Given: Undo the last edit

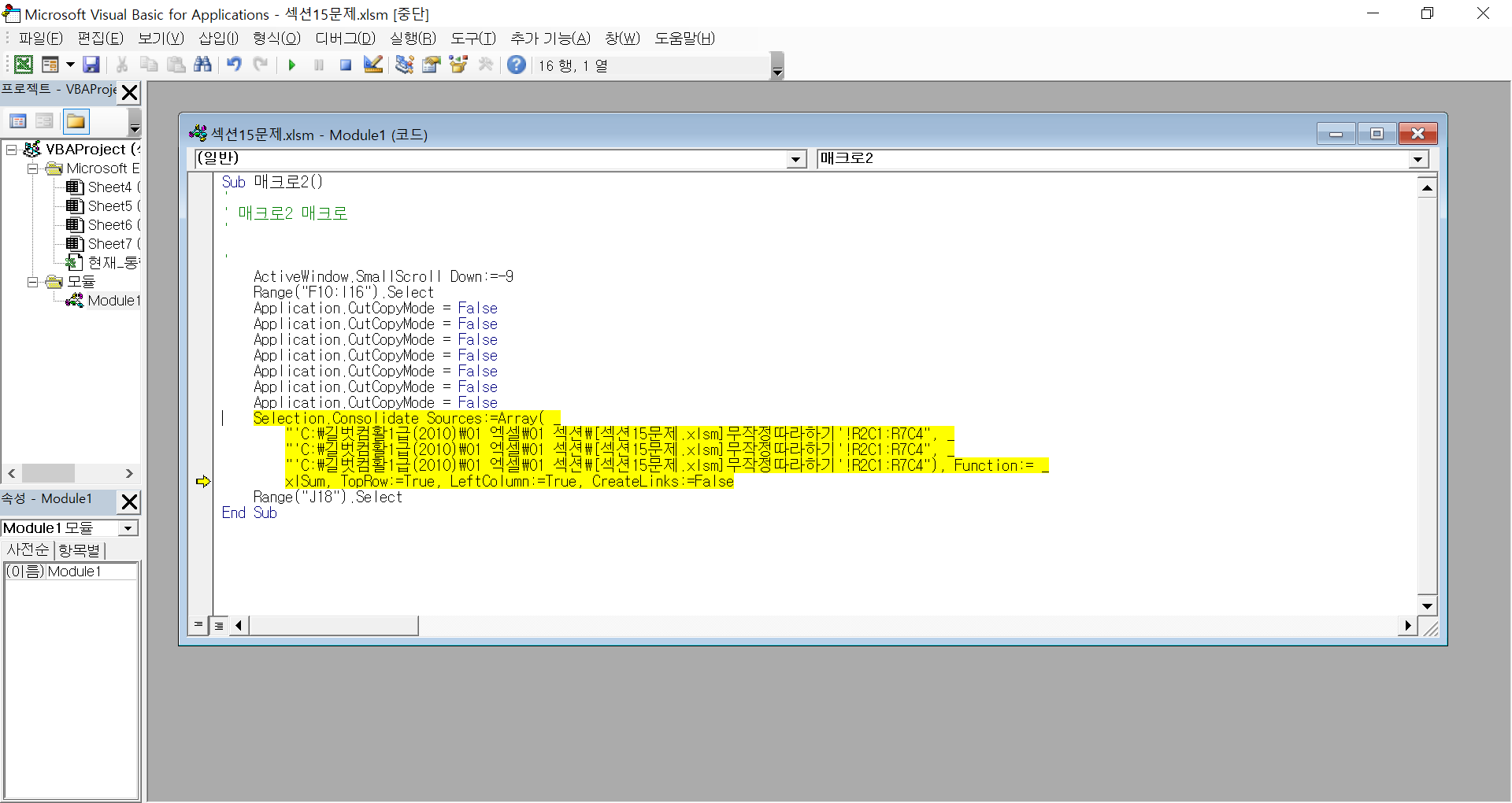Looking at the screenshot, I should tap(234, 65).
